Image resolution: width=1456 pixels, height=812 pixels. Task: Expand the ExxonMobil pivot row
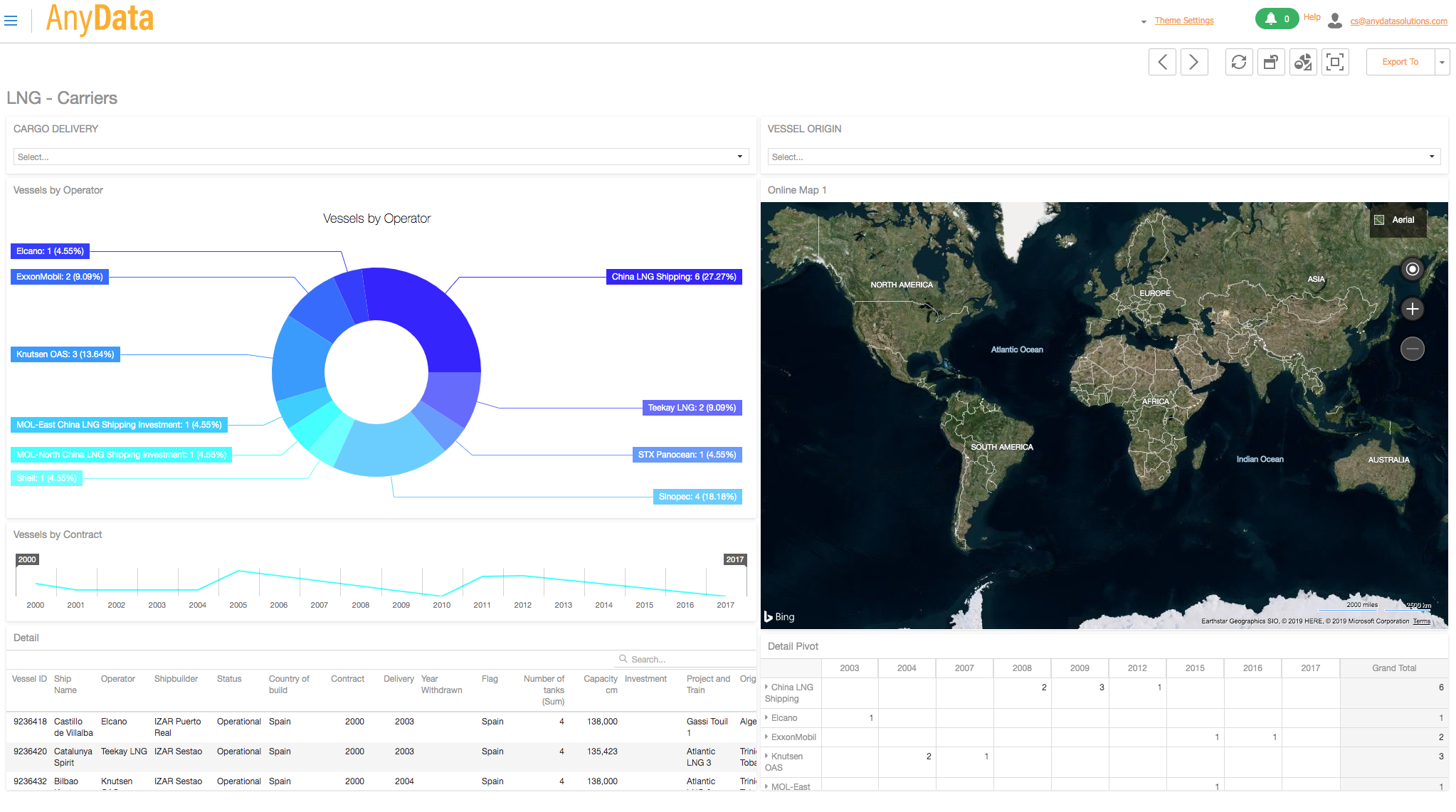[766, 737]
